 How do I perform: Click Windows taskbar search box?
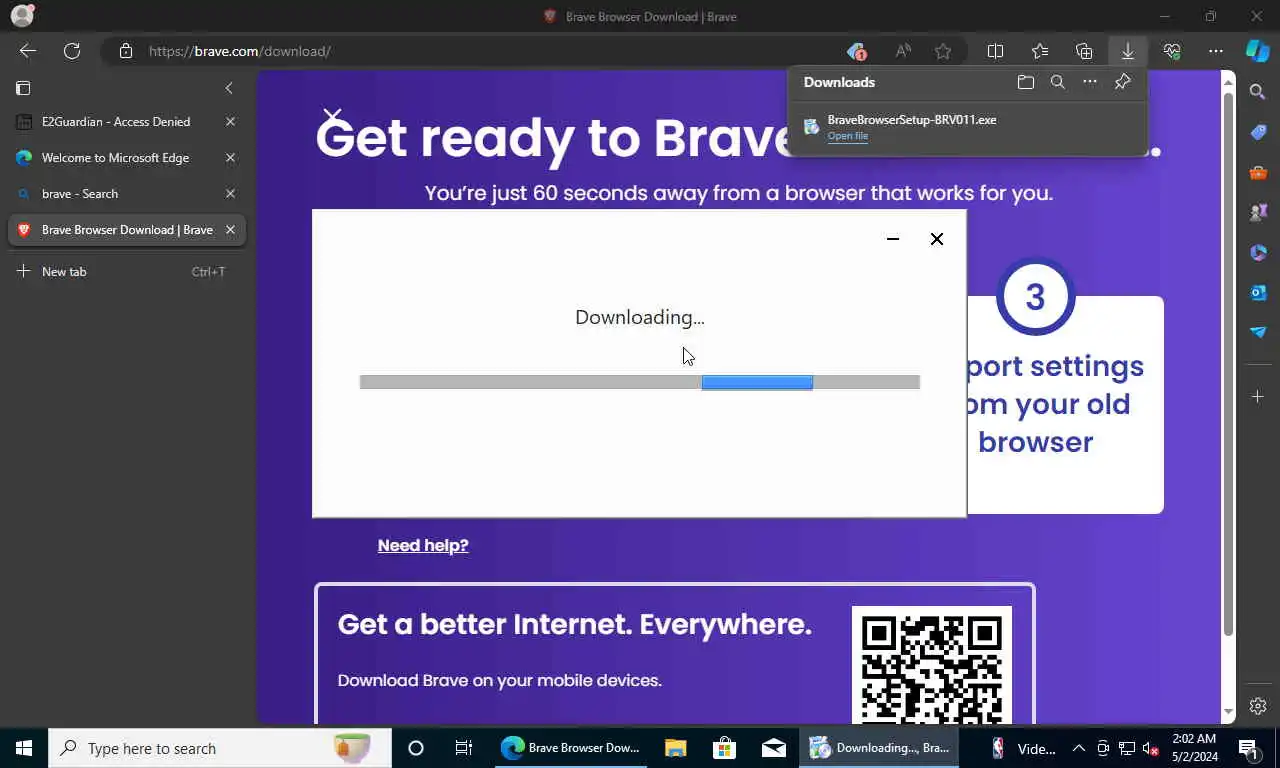click(x=220, y=748)
